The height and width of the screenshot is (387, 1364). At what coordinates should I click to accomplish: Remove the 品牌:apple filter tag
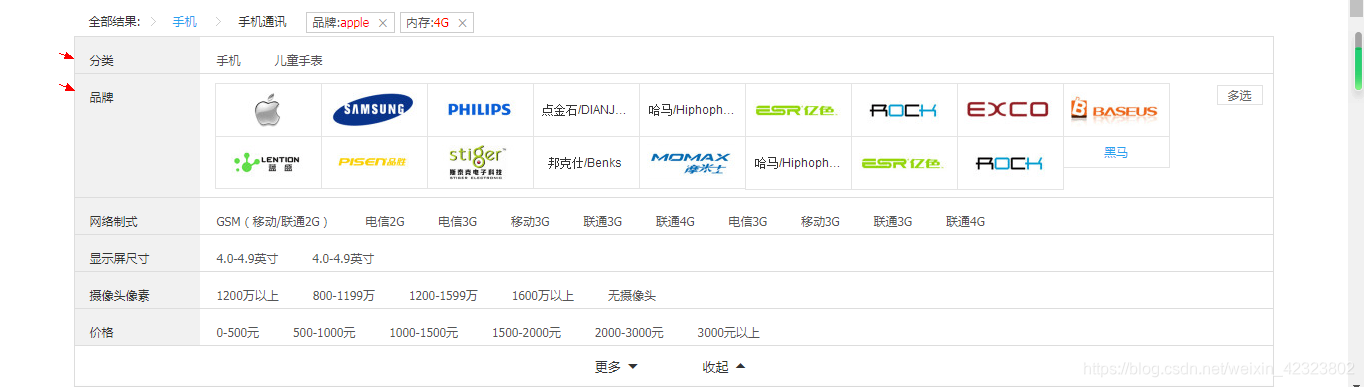382,23
